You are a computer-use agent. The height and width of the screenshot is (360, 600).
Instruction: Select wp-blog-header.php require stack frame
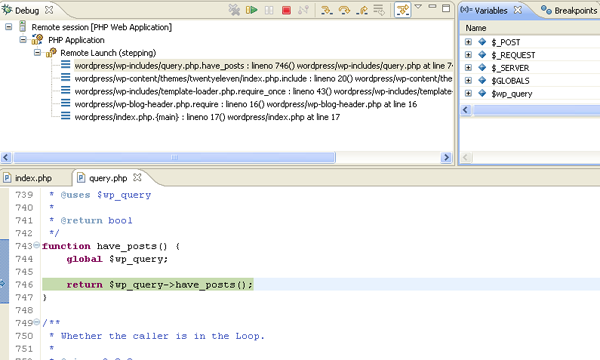point(246,104)
